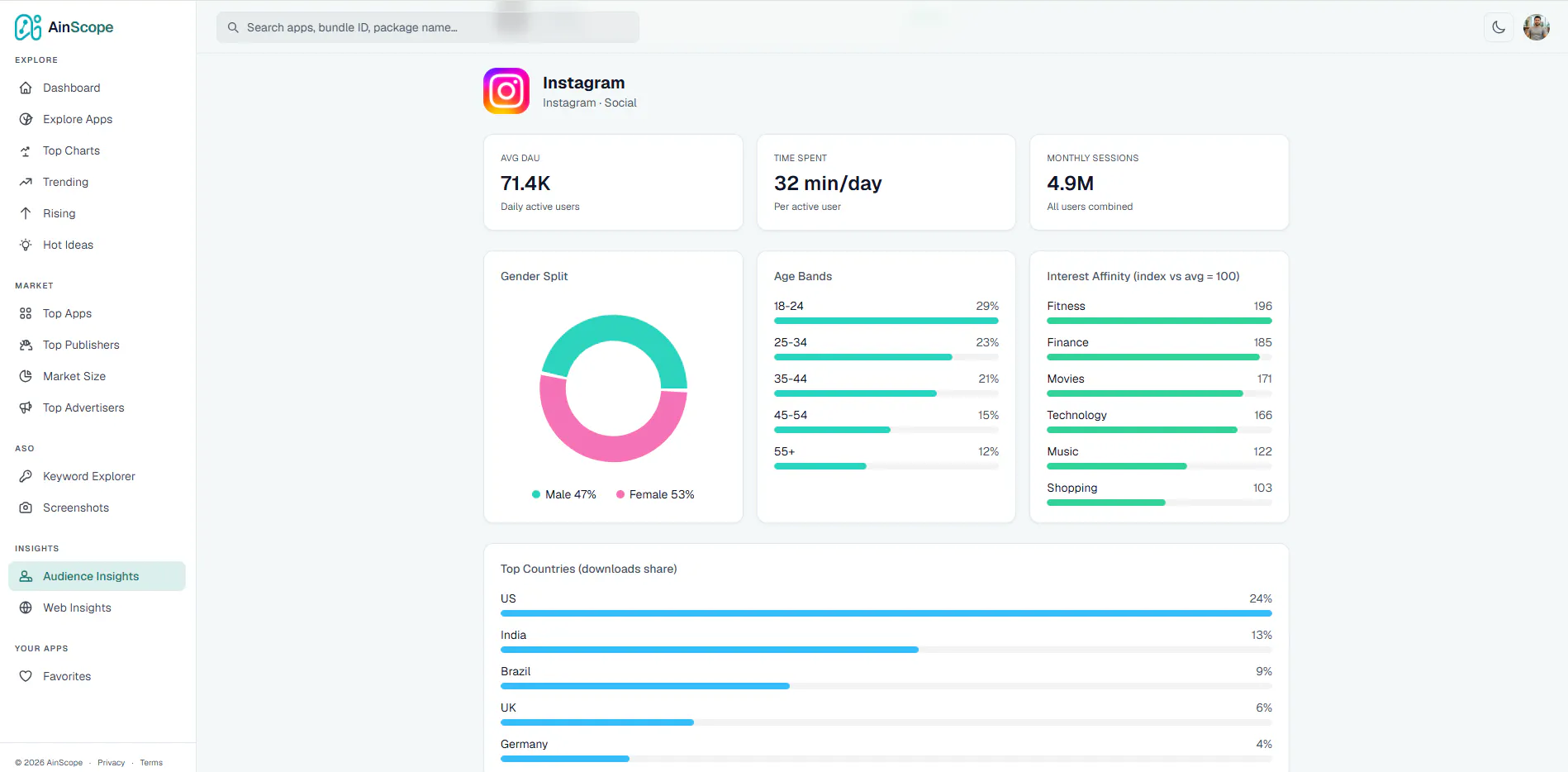Focus the search apps input field

(x=428, y=27)
